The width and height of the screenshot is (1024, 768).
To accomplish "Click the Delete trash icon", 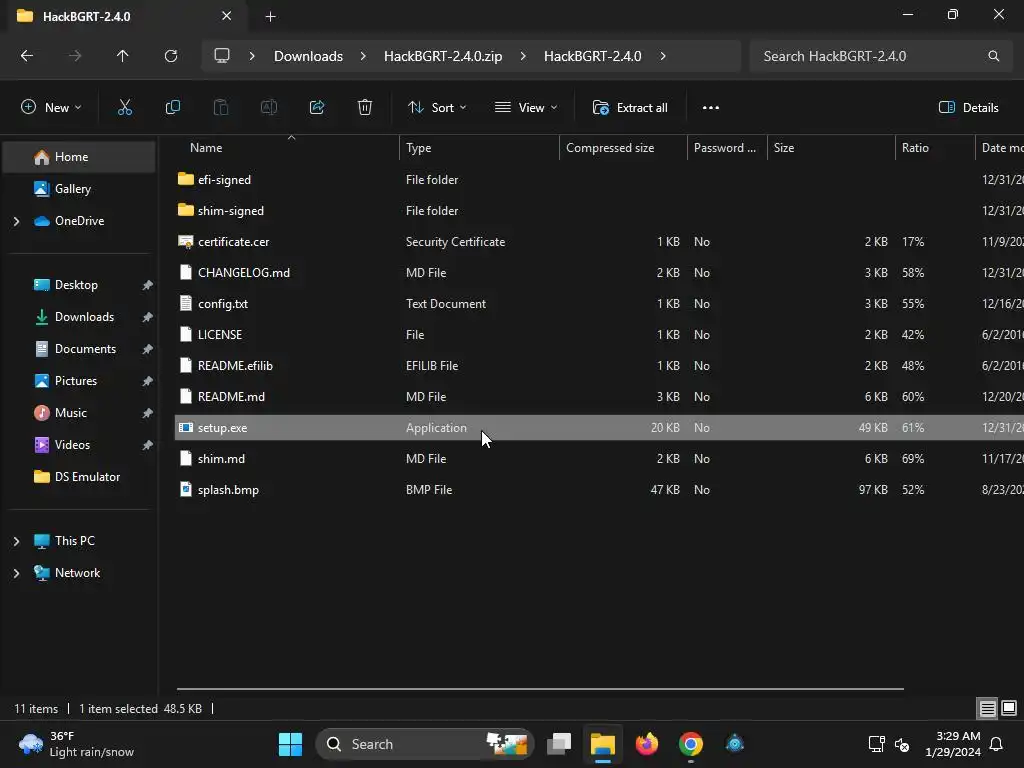I will tap(365, 108).
